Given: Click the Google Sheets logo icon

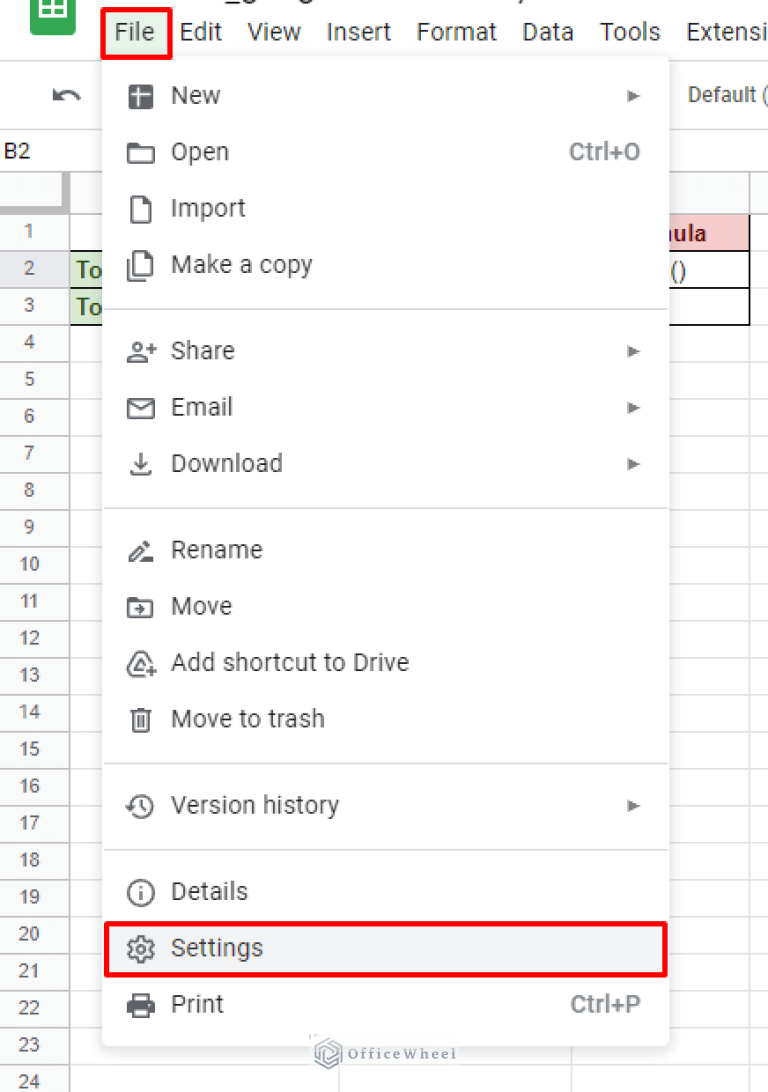Looking at the screenshot, I should coord(53,12).
